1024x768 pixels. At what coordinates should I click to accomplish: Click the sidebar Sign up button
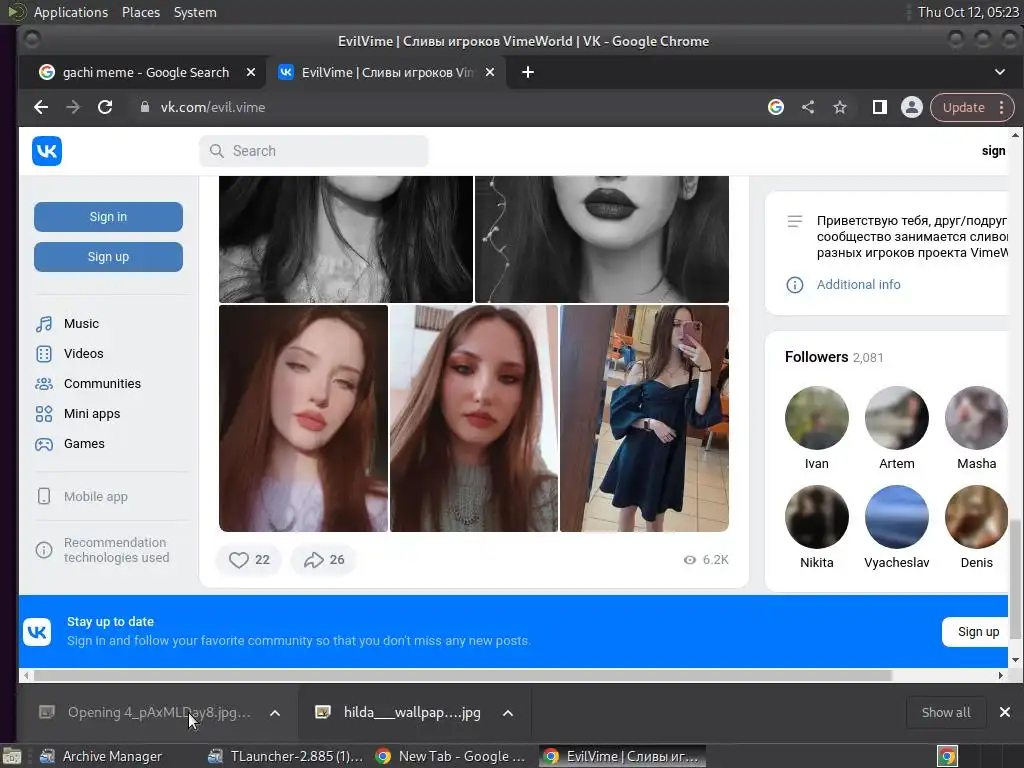point(108,257)
